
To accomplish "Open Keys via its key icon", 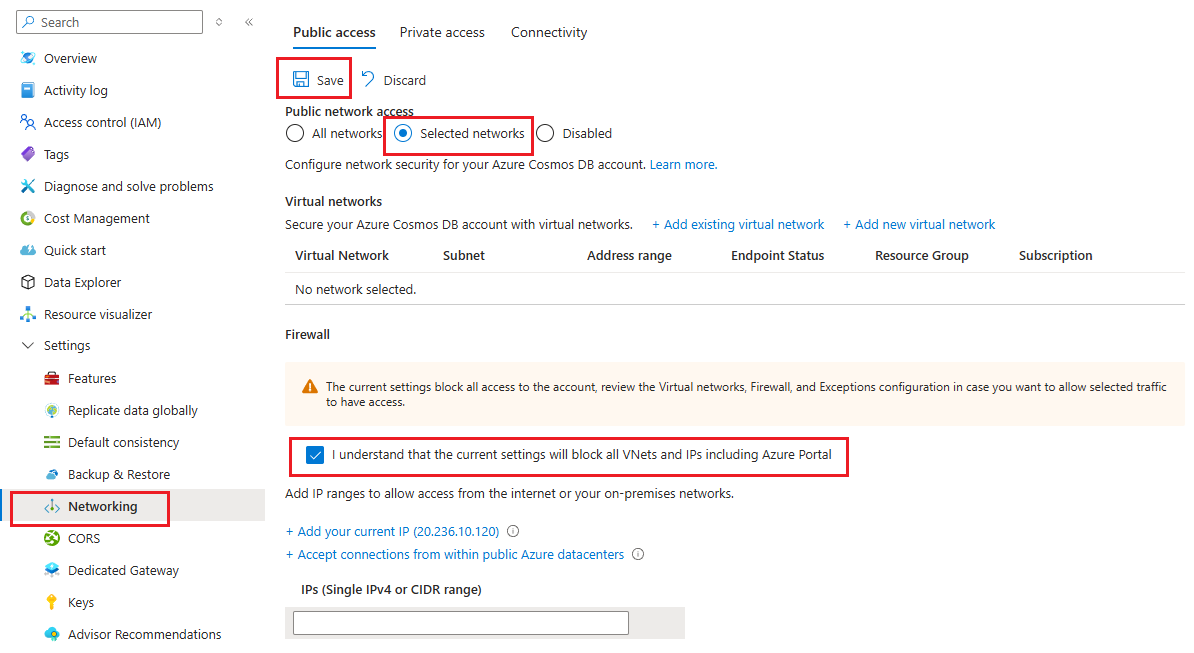I will pos(52,603).
